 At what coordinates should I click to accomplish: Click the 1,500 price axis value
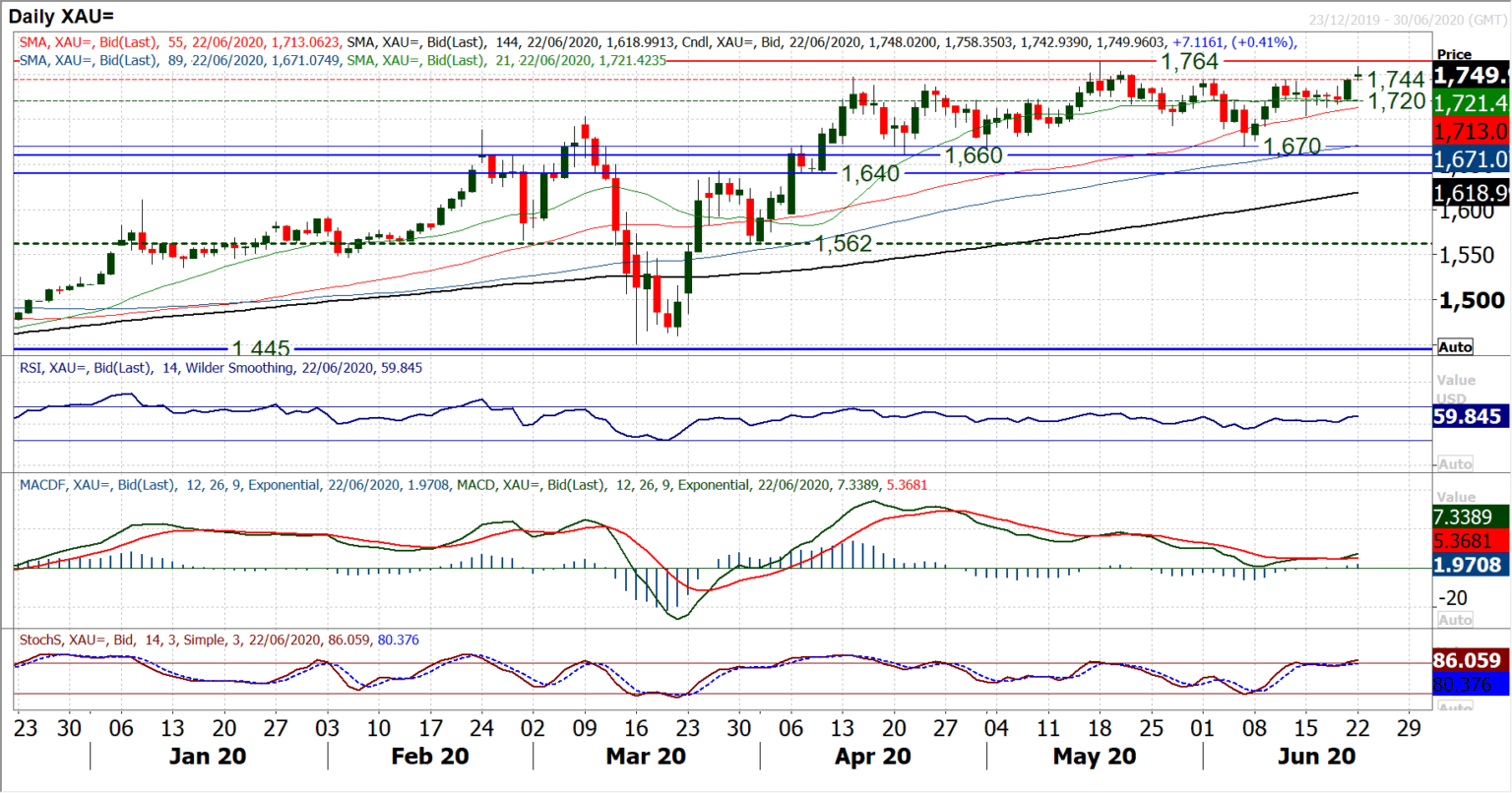[1471, 301]
